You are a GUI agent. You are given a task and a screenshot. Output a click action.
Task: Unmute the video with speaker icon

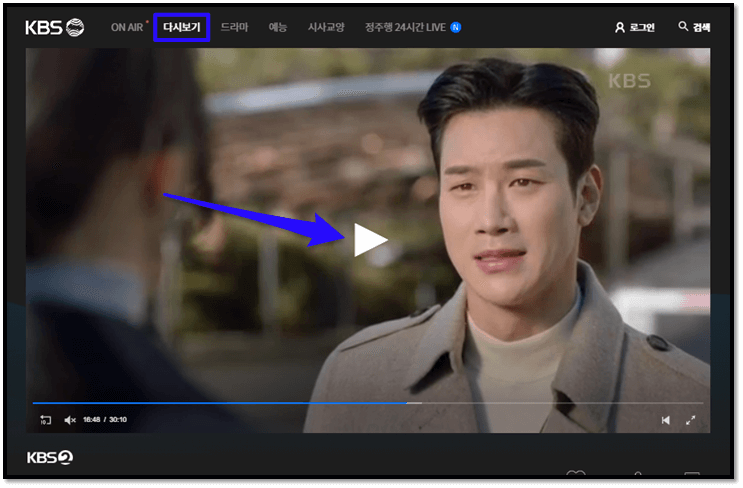click(70, 420)
